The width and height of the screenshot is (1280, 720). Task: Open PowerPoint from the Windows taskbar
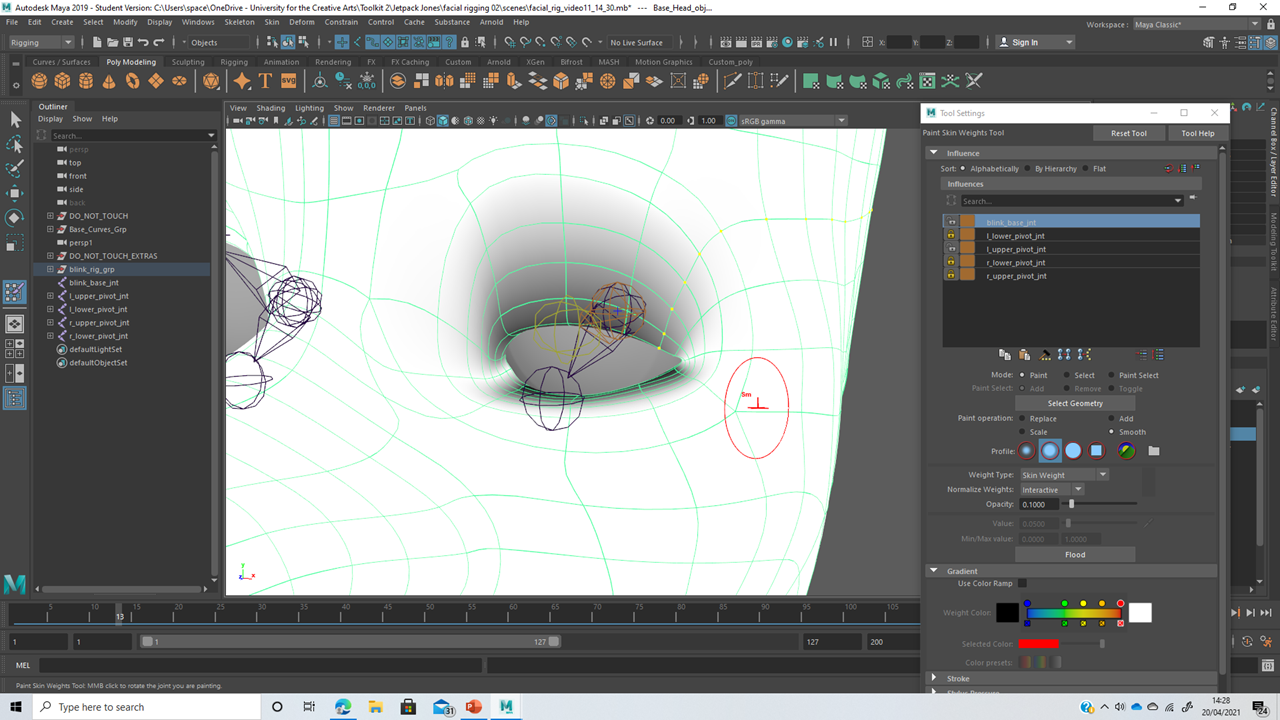point(474,707)
